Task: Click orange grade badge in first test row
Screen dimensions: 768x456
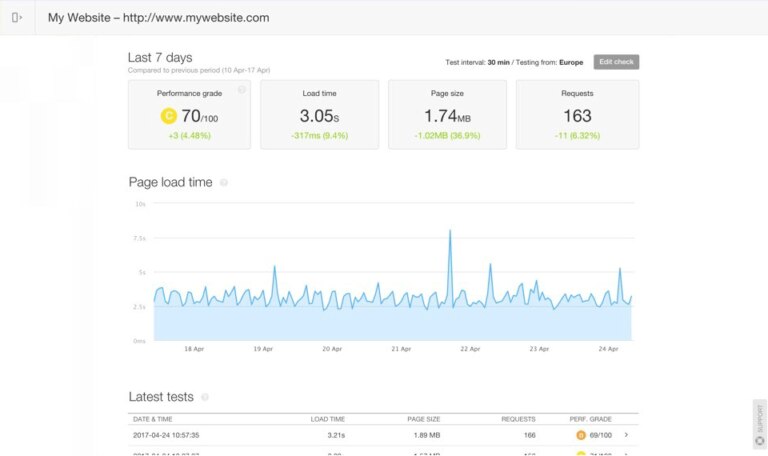Action: click(x=580, y=435)
